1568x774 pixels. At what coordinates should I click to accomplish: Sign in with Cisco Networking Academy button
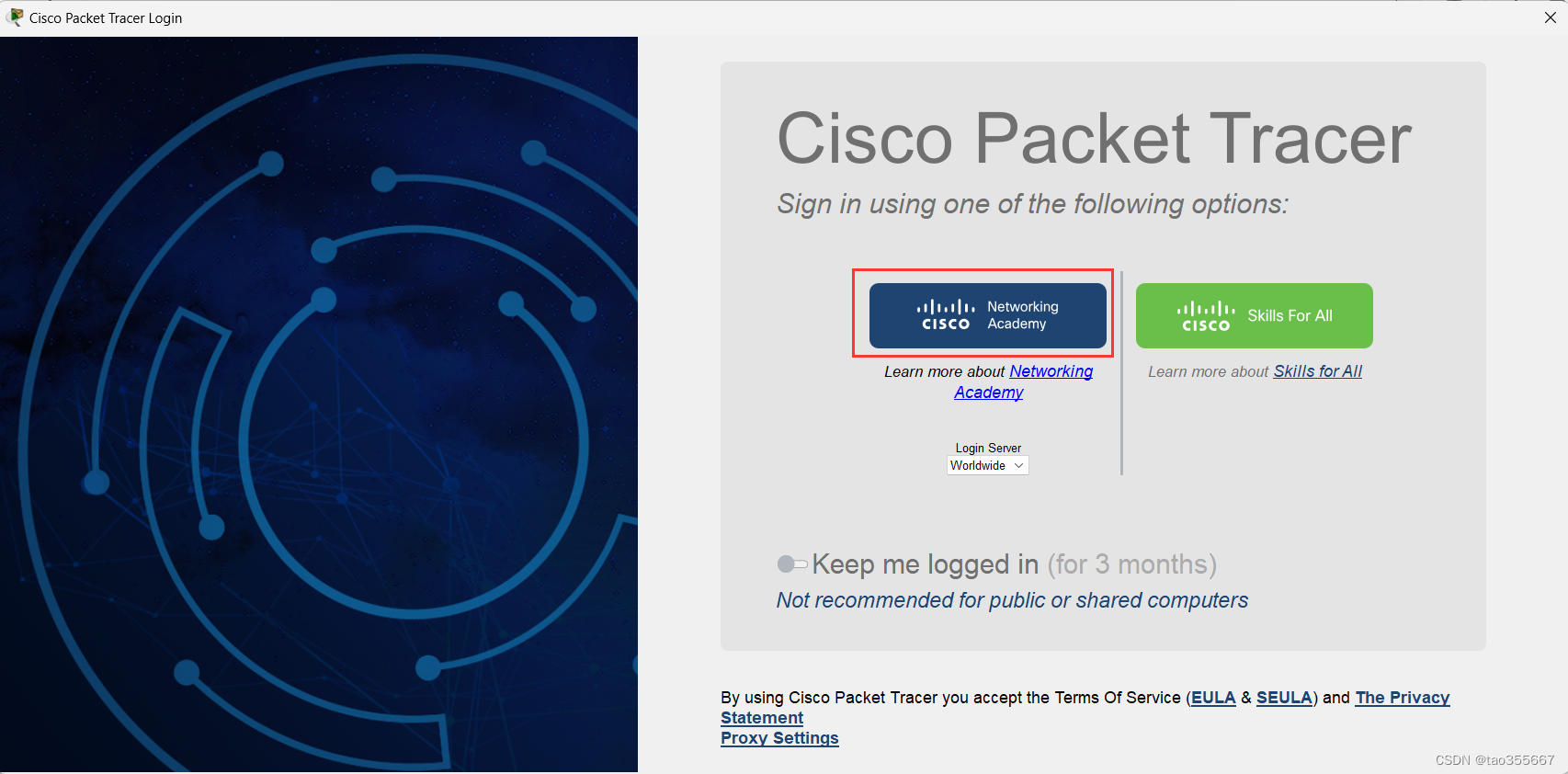click(x=987, y=315)
